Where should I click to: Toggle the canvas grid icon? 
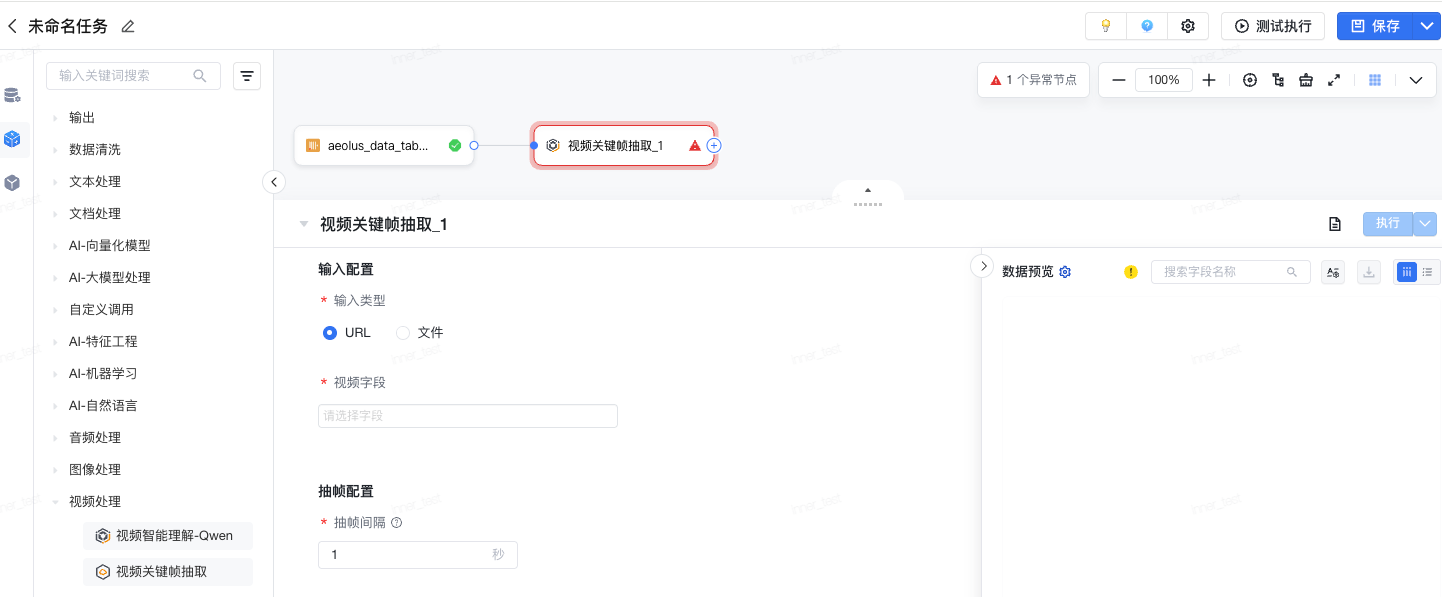1375,80
